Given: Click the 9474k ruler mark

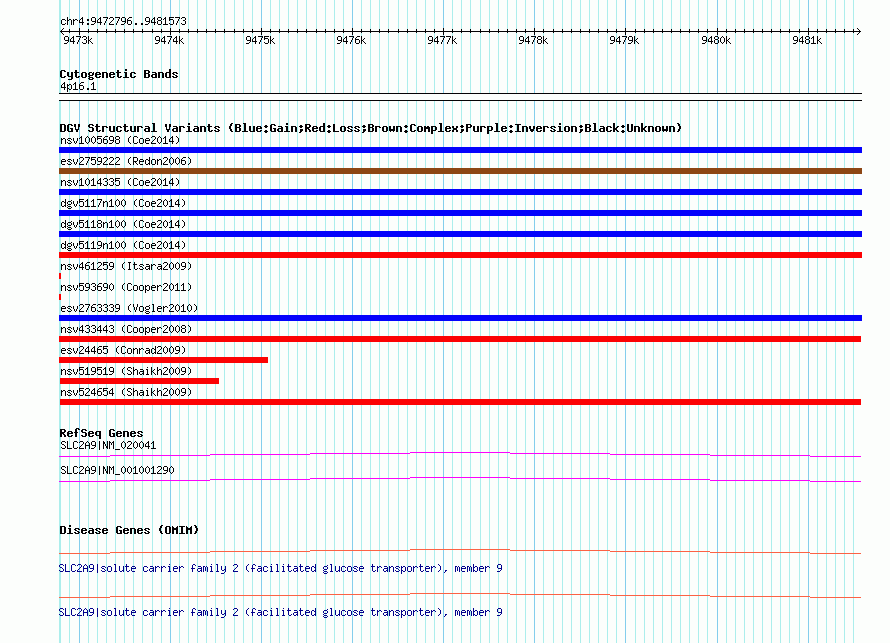Looking at the screenshot, I should tap(169, 40).
